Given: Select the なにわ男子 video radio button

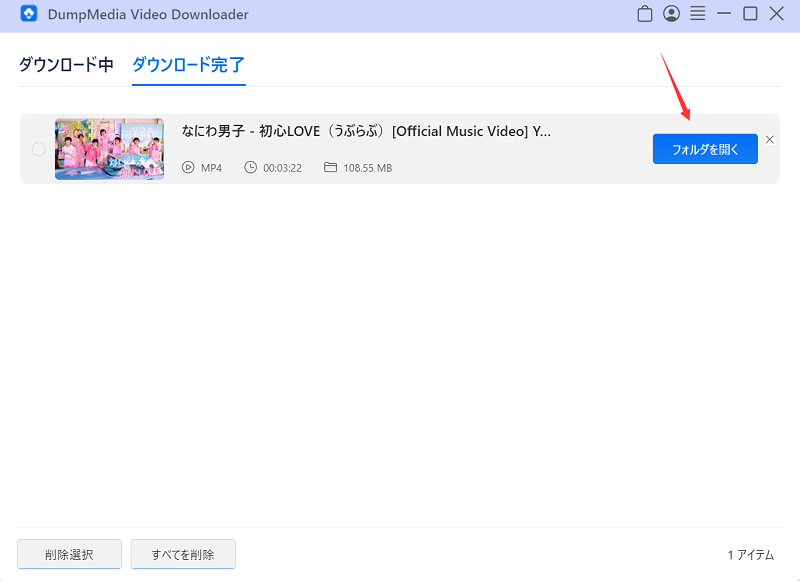Looking at the screenshot, I should 39,149.
